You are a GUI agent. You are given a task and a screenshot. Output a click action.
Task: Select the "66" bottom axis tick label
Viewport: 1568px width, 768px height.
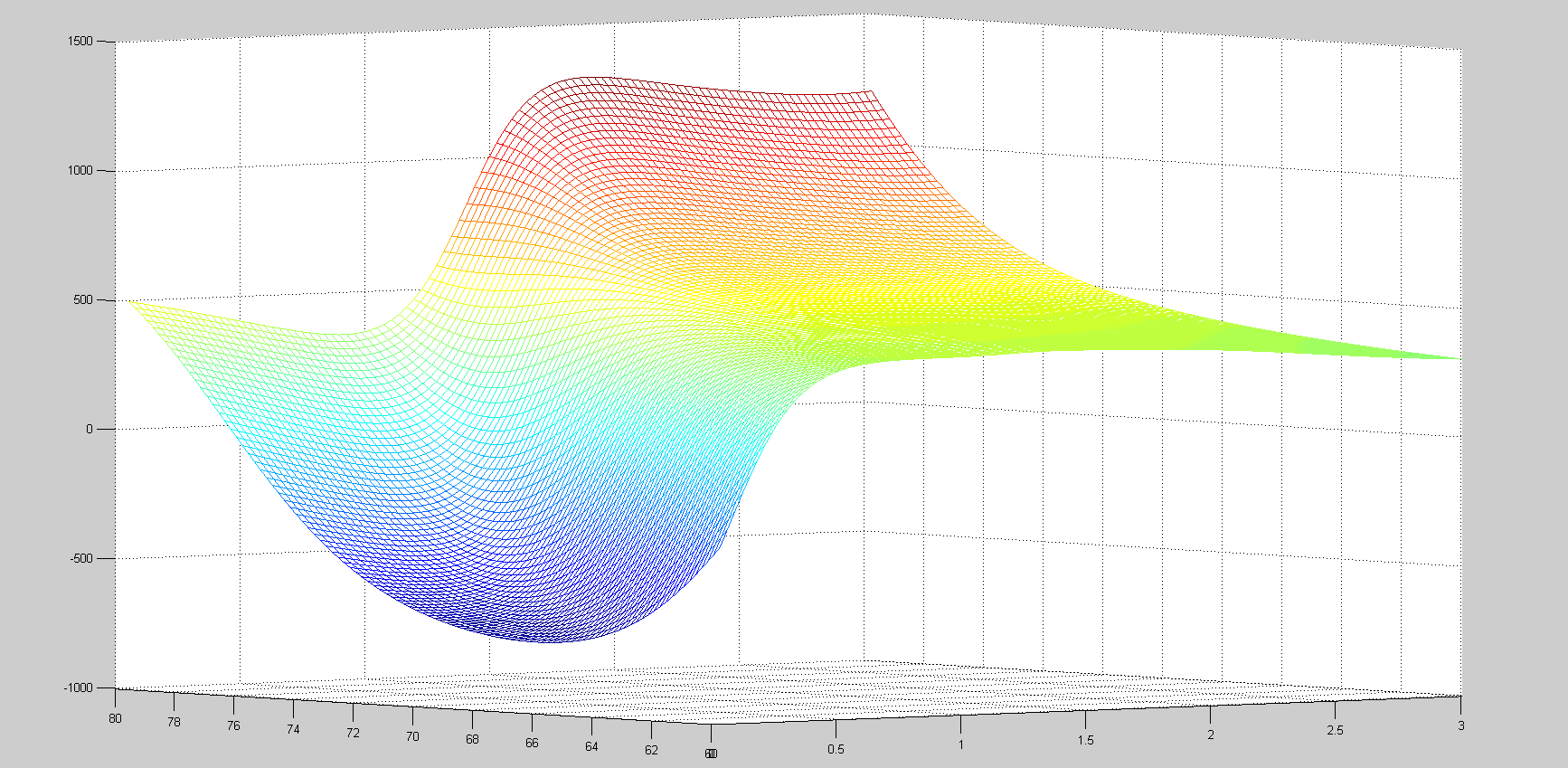click(x=532, y=744)
